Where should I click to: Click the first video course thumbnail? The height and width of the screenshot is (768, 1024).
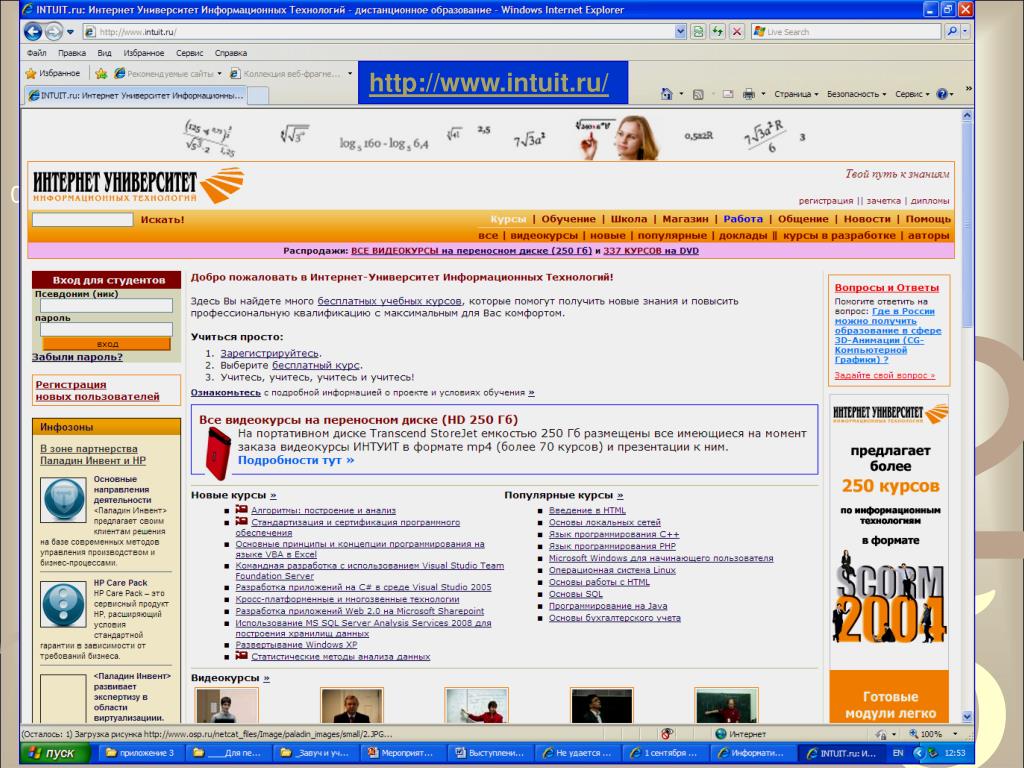click(227, 705)
